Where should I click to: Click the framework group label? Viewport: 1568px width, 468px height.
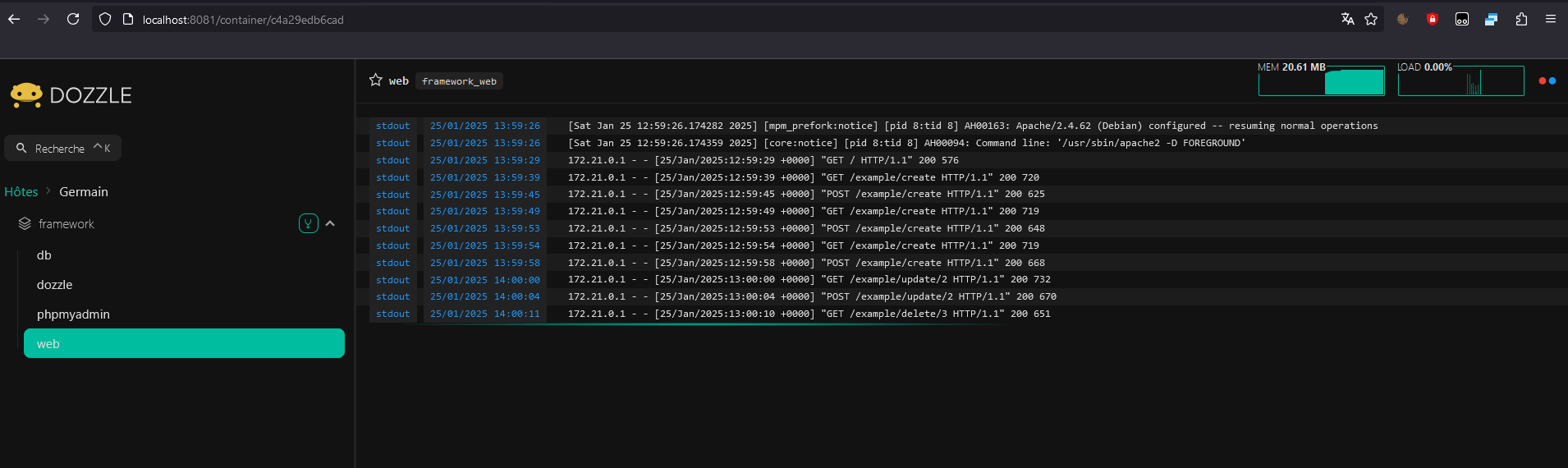(66, 223)
